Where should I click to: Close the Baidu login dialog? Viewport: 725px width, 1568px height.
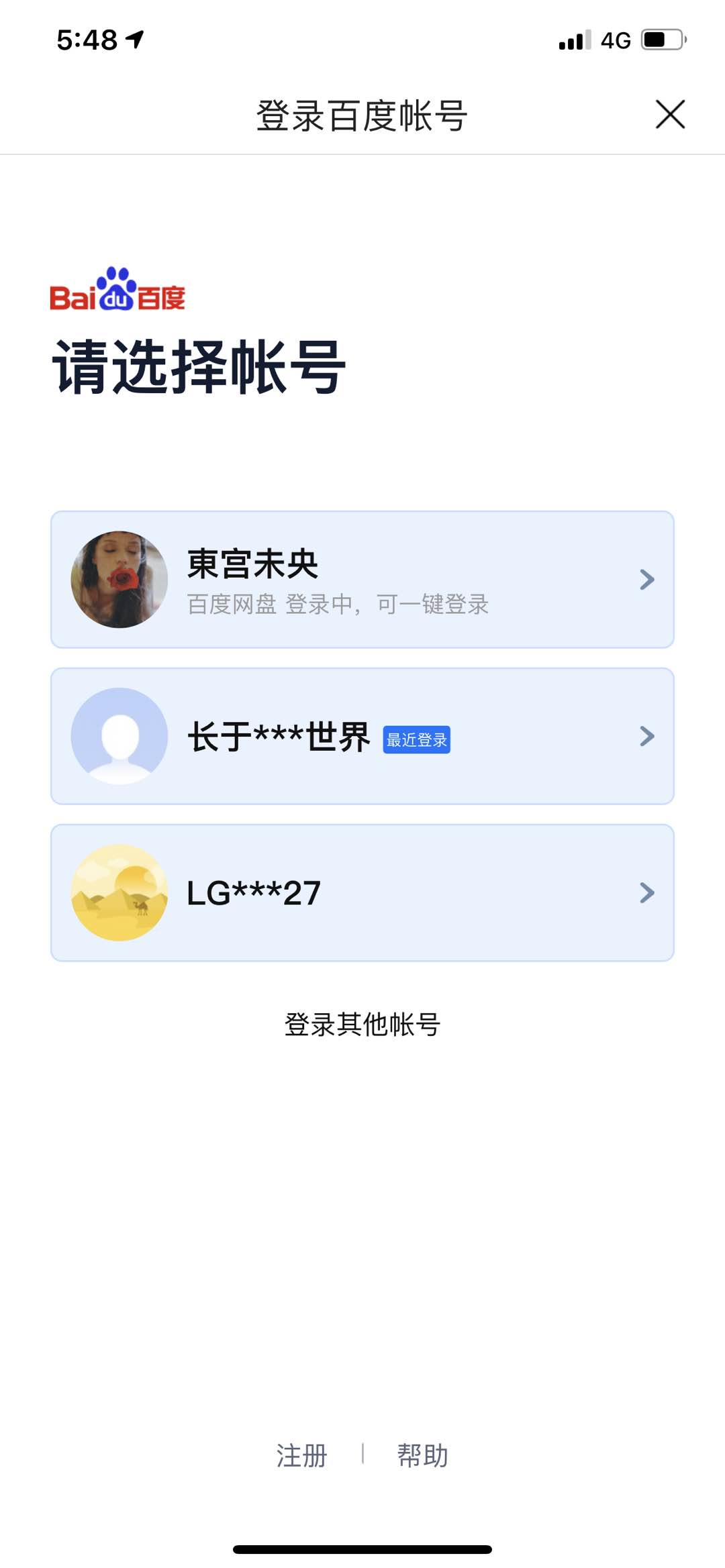[x=670, y=114]
